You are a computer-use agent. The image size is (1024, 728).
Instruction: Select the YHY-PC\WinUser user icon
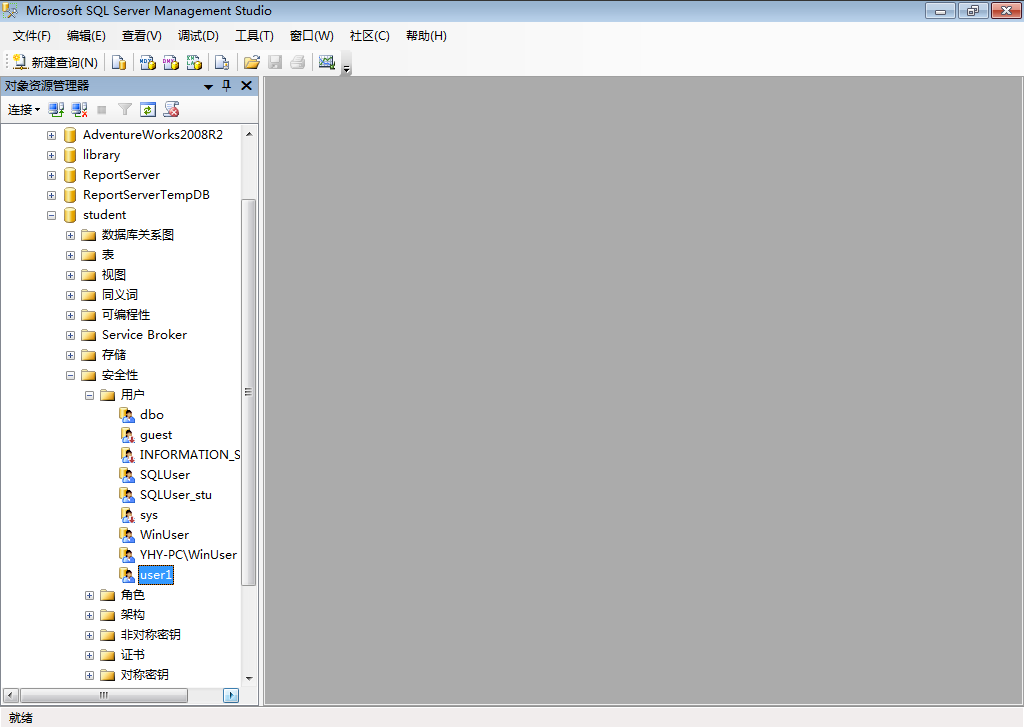tap(127, 555)
